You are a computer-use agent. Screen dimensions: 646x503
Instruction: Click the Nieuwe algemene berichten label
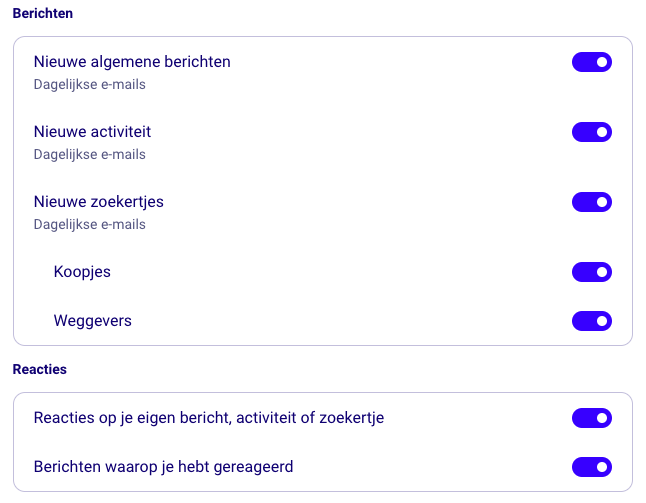click(132, 62)
